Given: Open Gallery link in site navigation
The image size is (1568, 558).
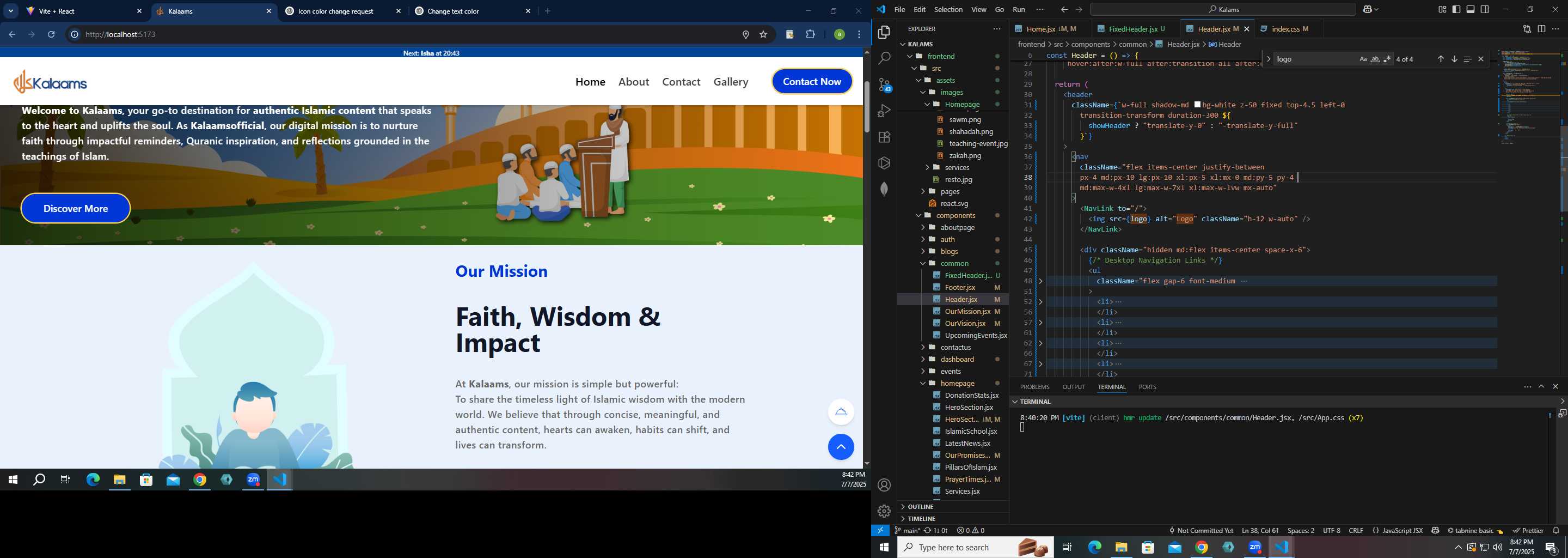Looking at the screenshot, I should click(x=731, y=82).
